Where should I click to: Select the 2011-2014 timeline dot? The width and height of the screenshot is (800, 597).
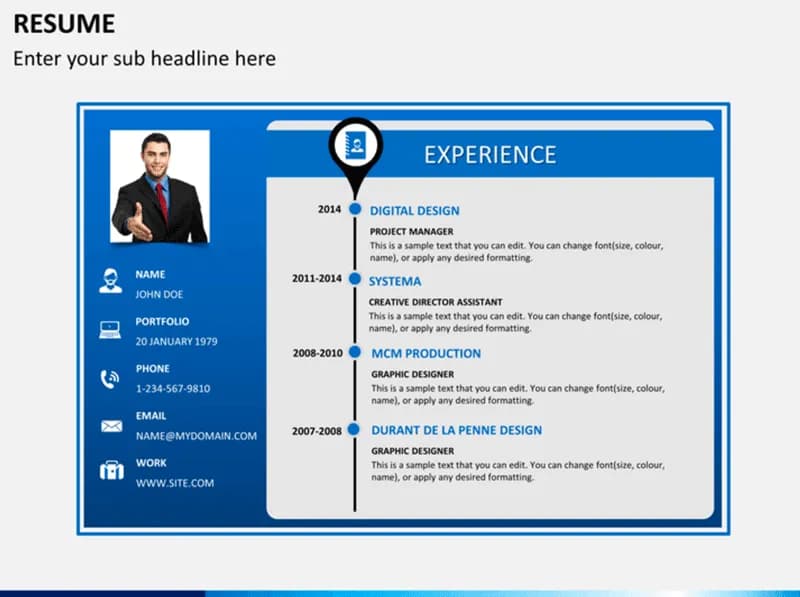click(356, 278)
